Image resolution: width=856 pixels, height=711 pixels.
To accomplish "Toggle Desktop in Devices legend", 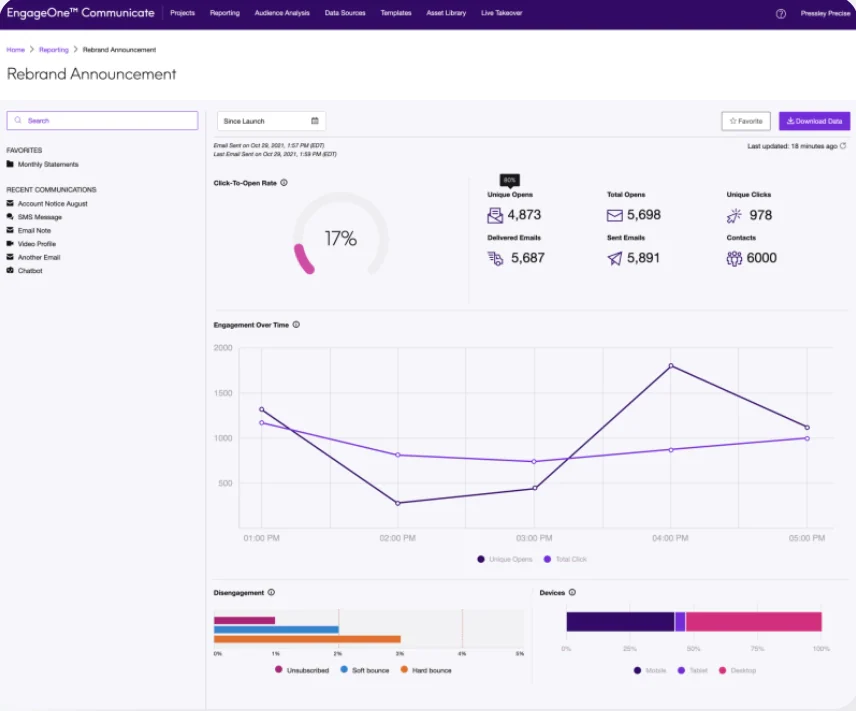I will [737, 670].
